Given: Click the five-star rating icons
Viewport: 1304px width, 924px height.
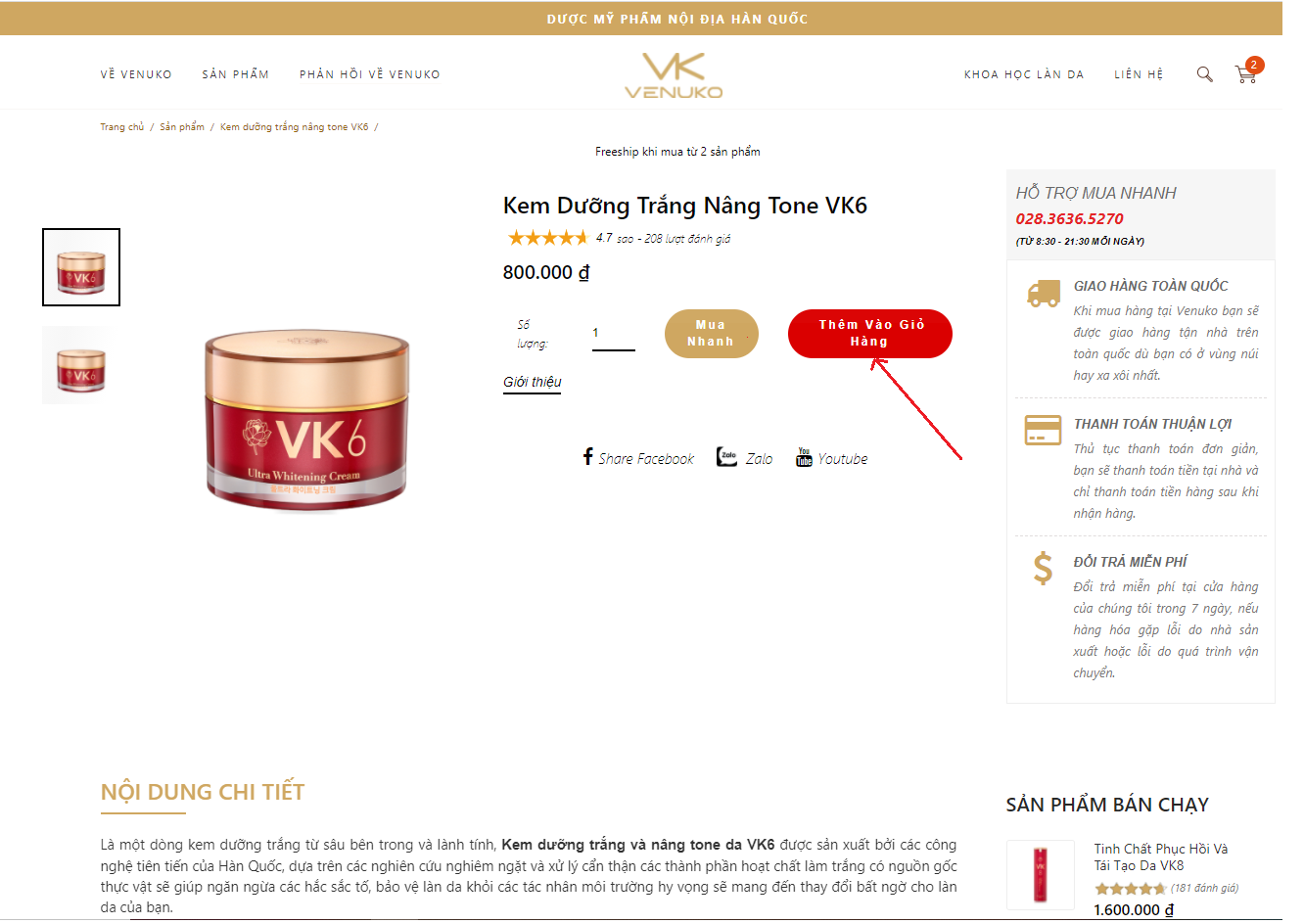Looking at the screenshot, I should (x=548, y=238).
